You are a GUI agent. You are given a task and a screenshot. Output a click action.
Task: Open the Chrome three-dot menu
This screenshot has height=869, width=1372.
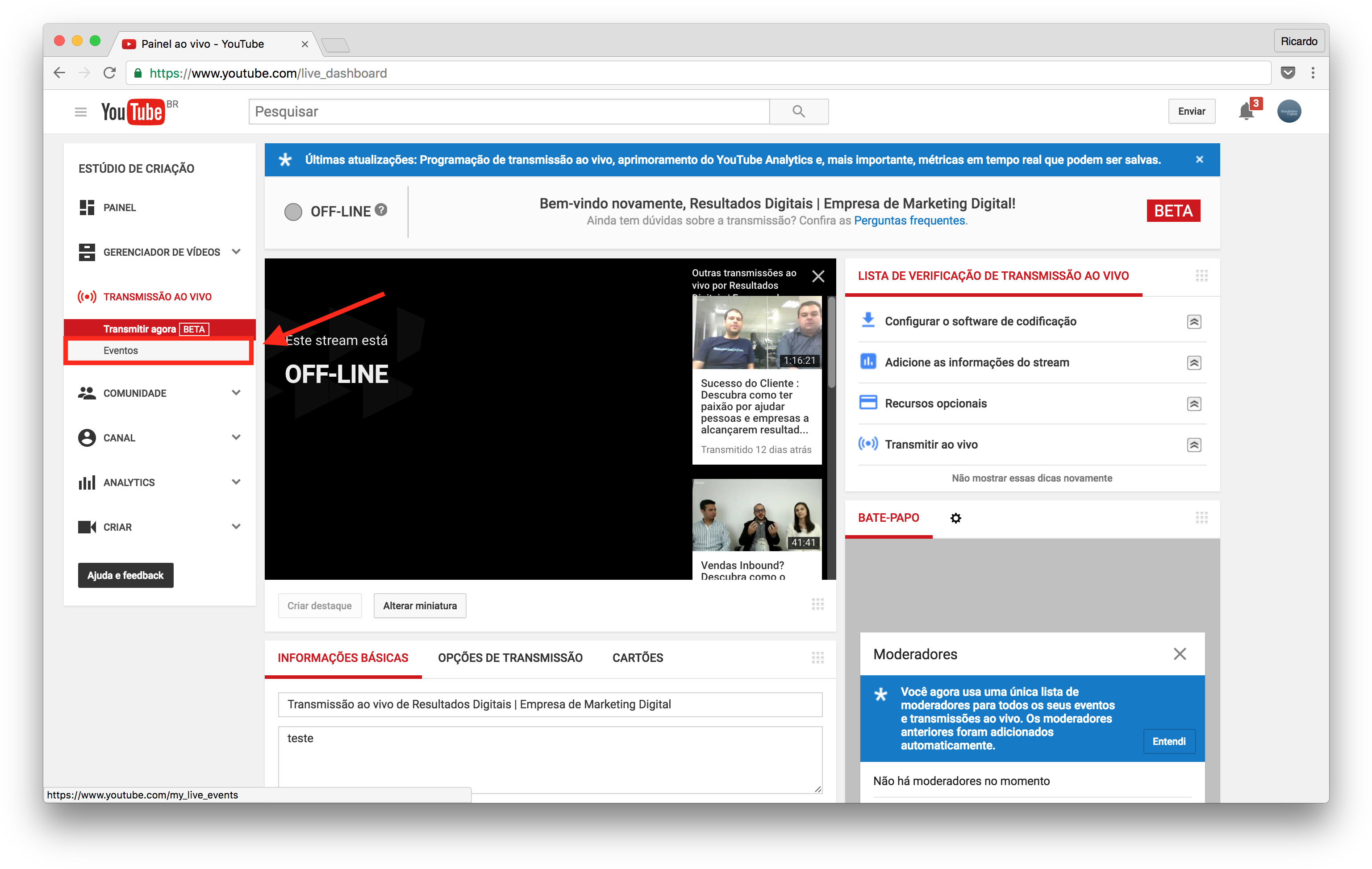pos(1313,73)
